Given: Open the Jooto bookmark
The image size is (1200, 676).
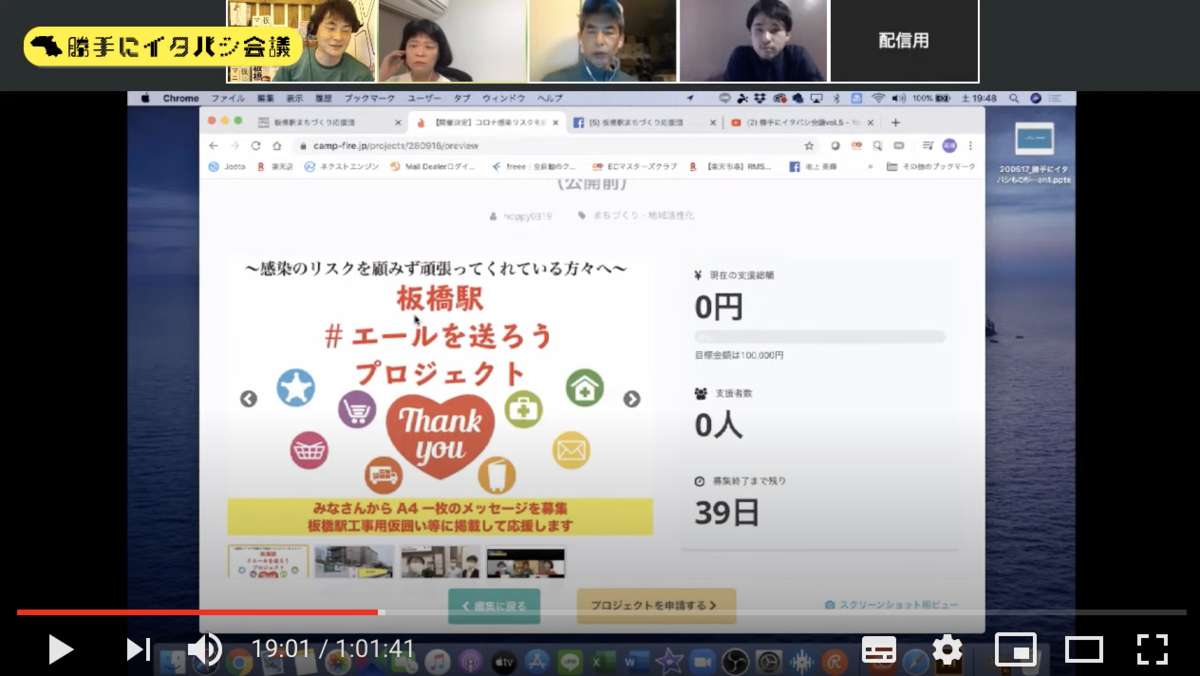Looking at the screenshot, I should (x=227, y=167).
